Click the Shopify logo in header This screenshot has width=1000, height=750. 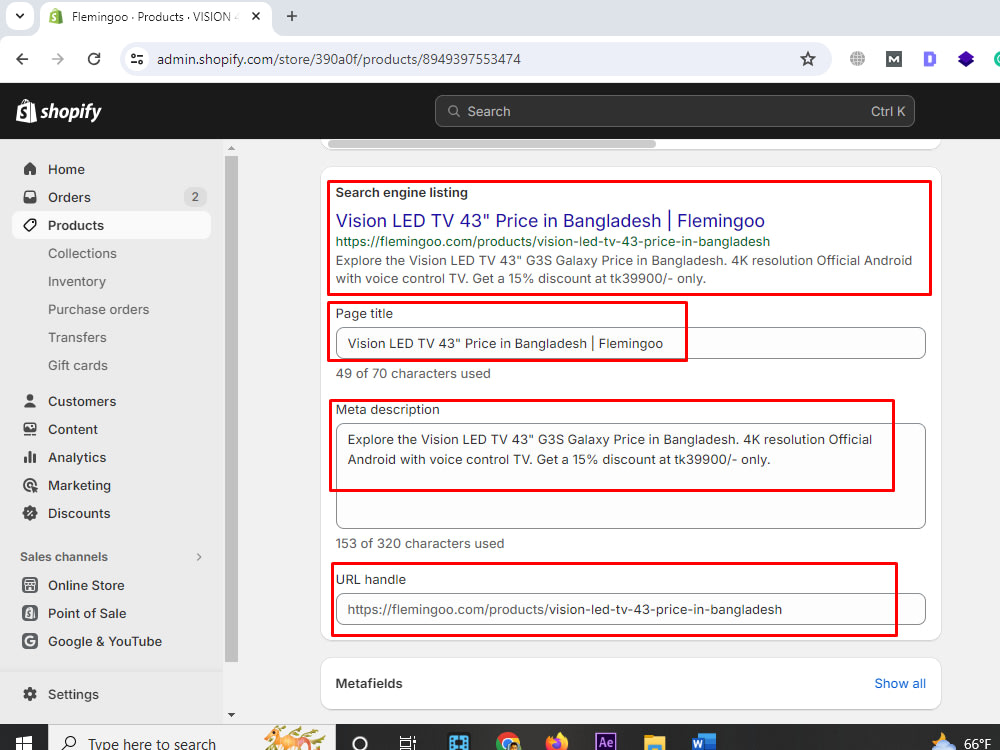tap(59, 111)
